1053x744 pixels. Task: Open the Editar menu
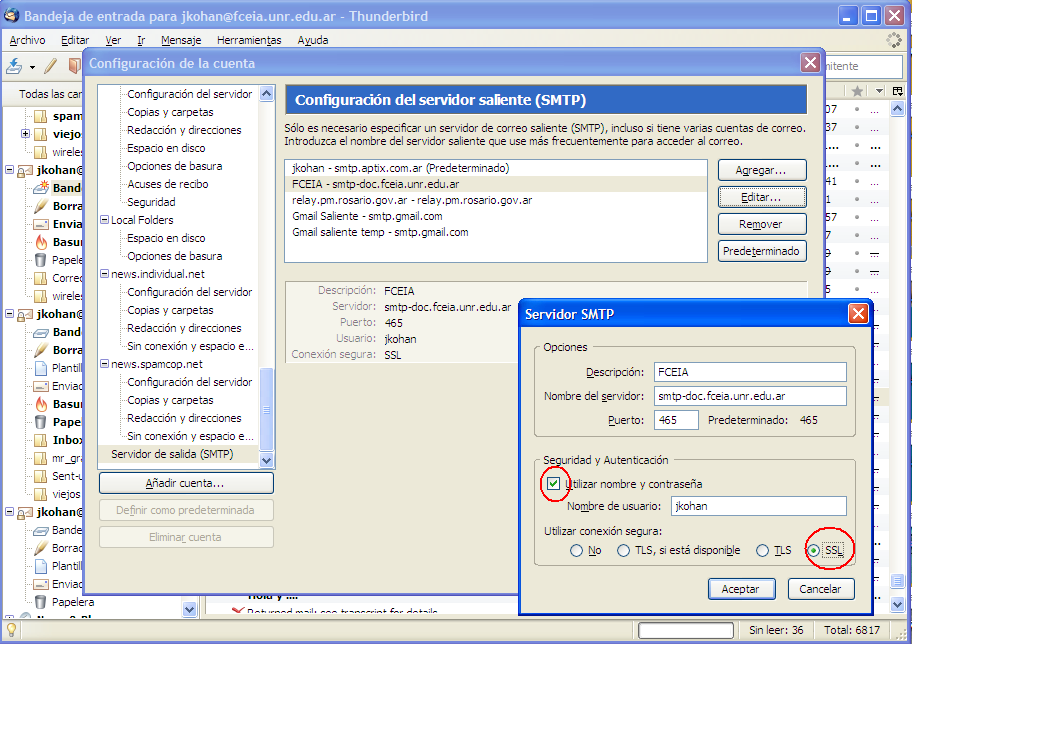point(75,40)
